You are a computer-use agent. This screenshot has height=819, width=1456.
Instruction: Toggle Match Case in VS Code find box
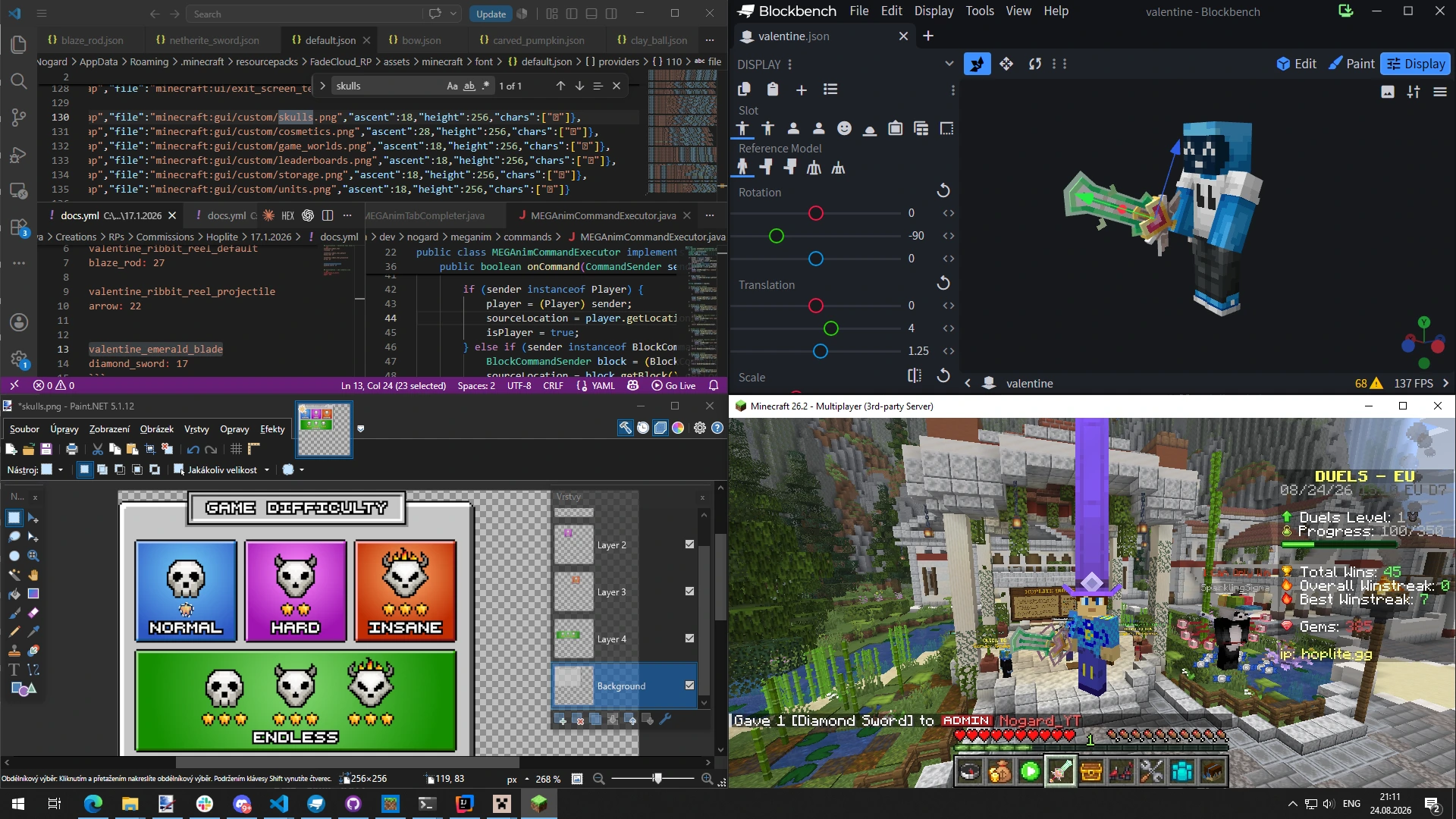click(x=452, y=86)
